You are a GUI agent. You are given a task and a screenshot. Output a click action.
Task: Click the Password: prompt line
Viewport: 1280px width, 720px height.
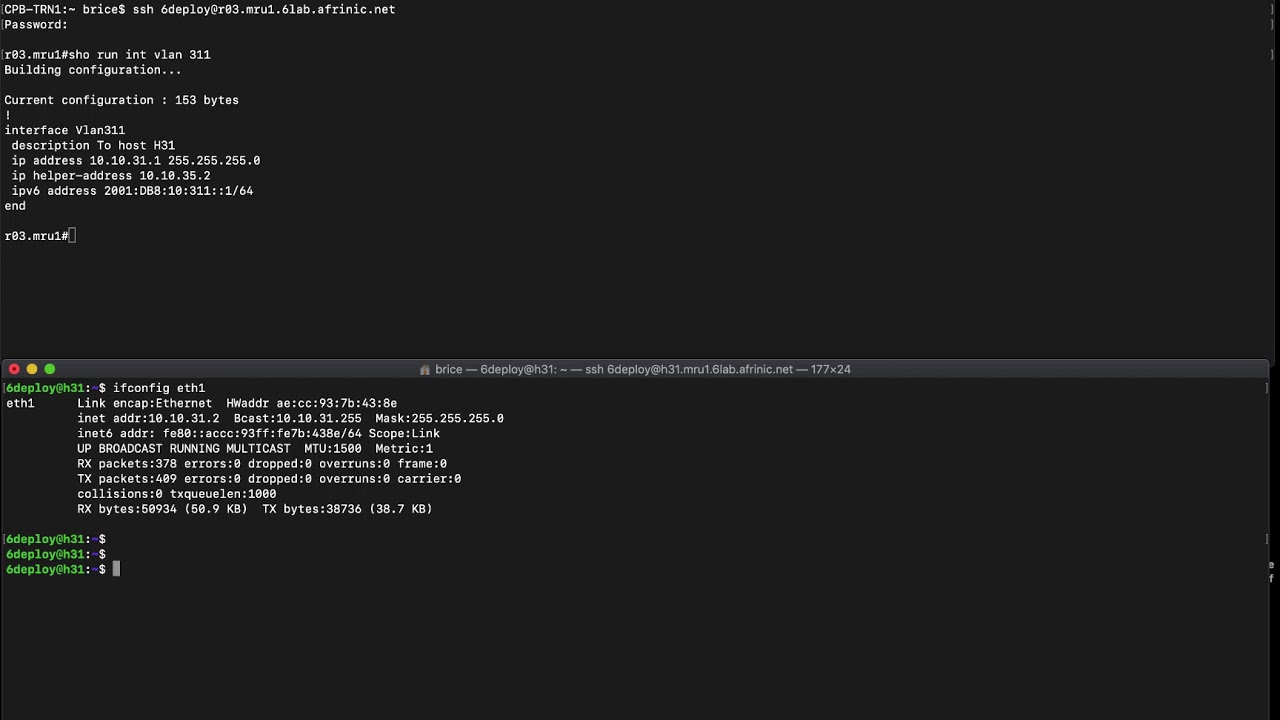click(x=36, y=24)
